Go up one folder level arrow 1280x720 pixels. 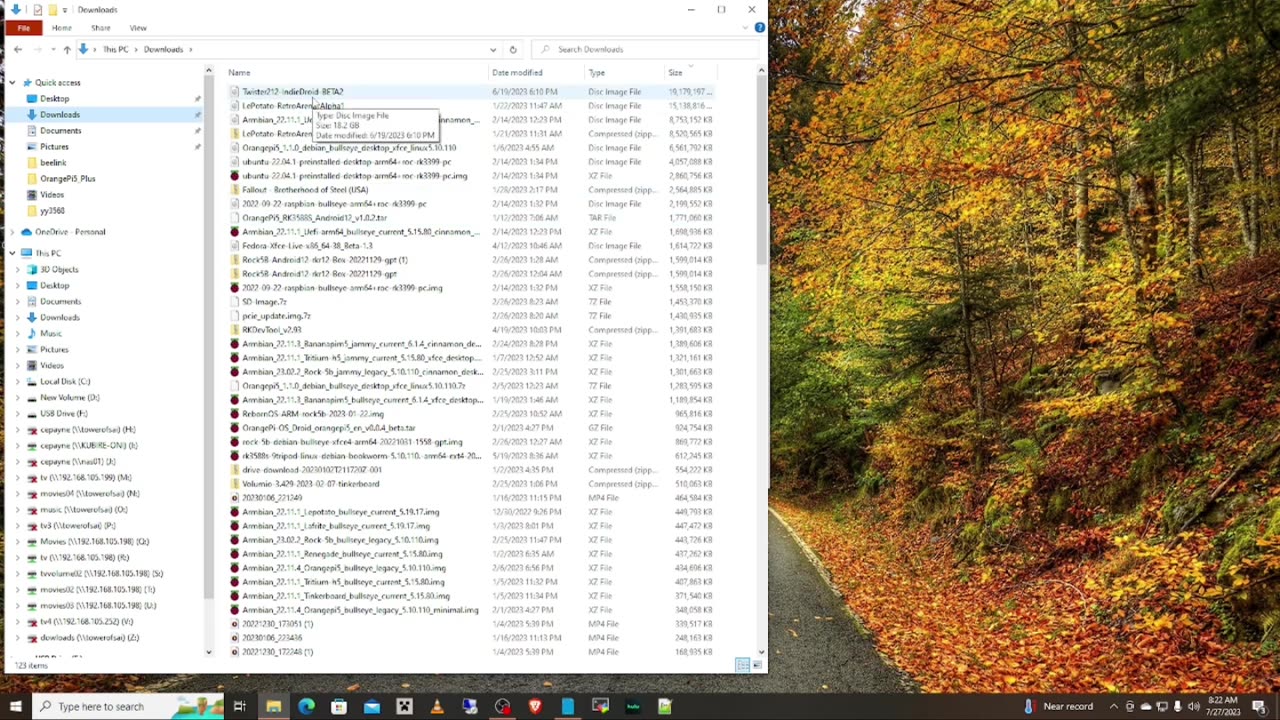67,49
